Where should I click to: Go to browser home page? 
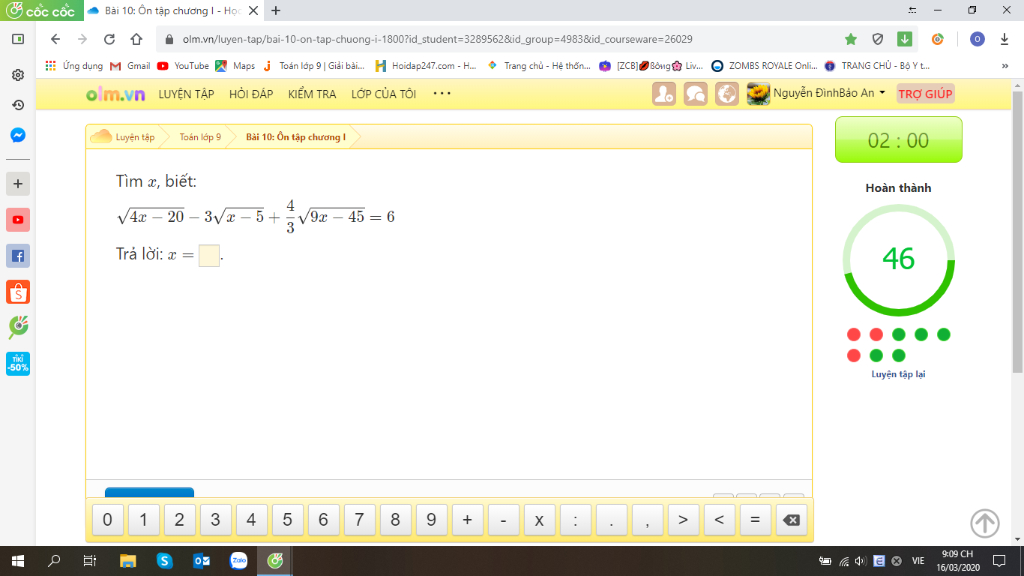click(x=136, y=39)
